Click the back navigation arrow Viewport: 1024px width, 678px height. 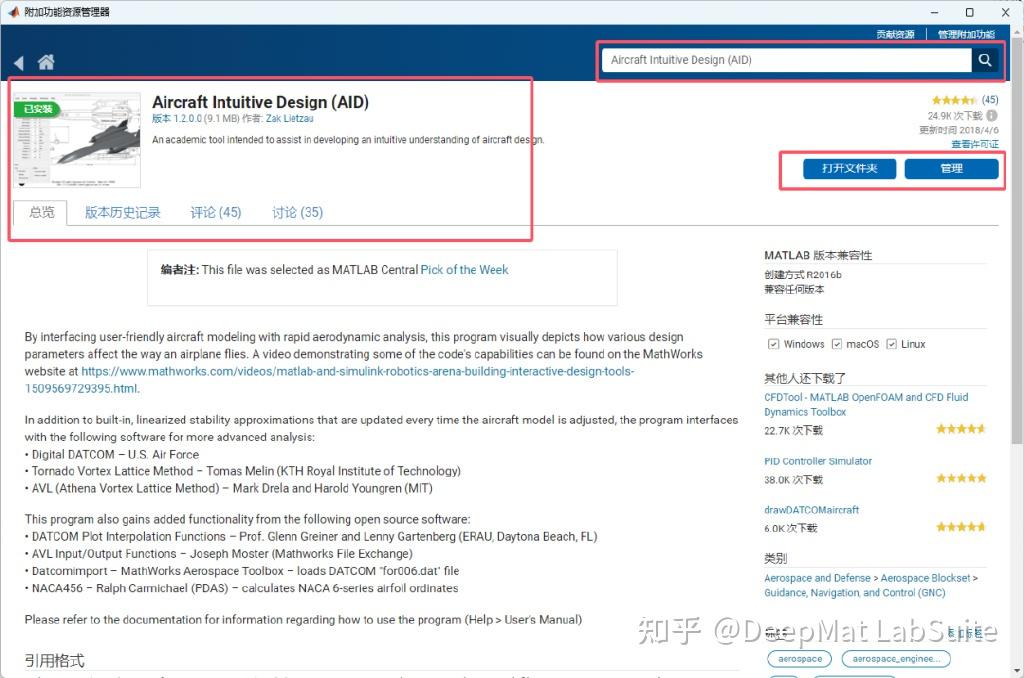pos(20,60)
